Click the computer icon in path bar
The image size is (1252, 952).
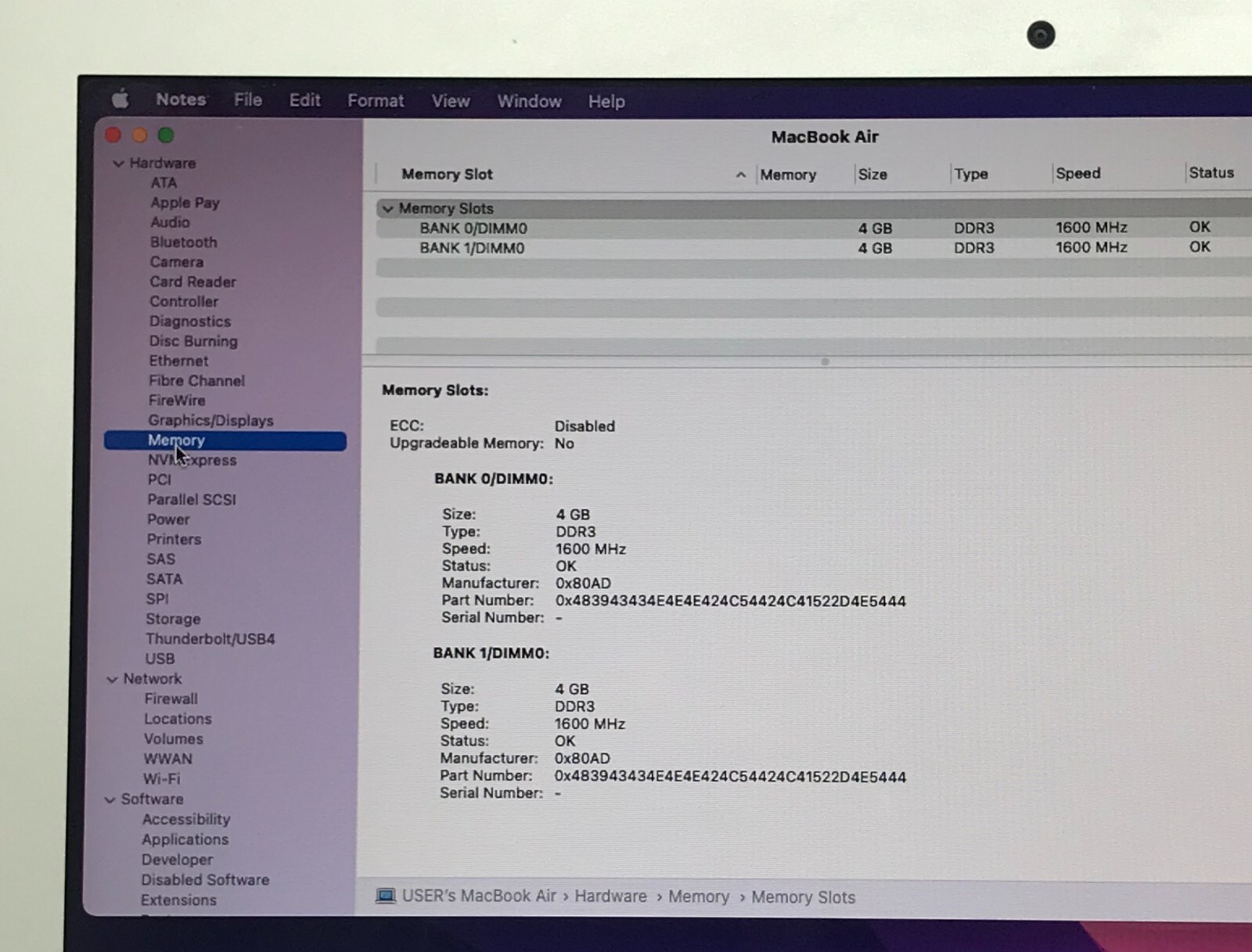pos(386,896)
